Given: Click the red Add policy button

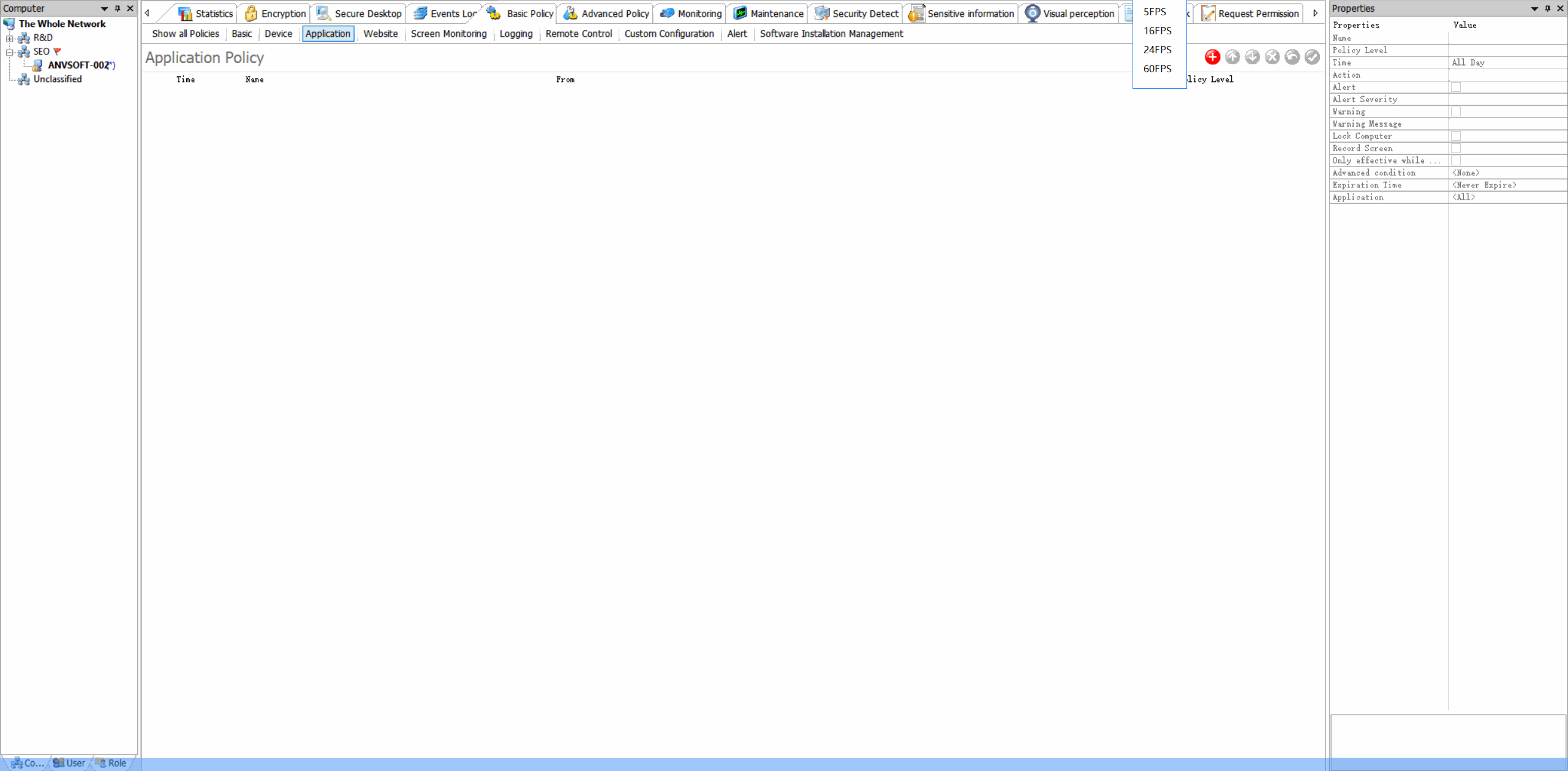Looking at the screenshot, I should pos(1212,57).
